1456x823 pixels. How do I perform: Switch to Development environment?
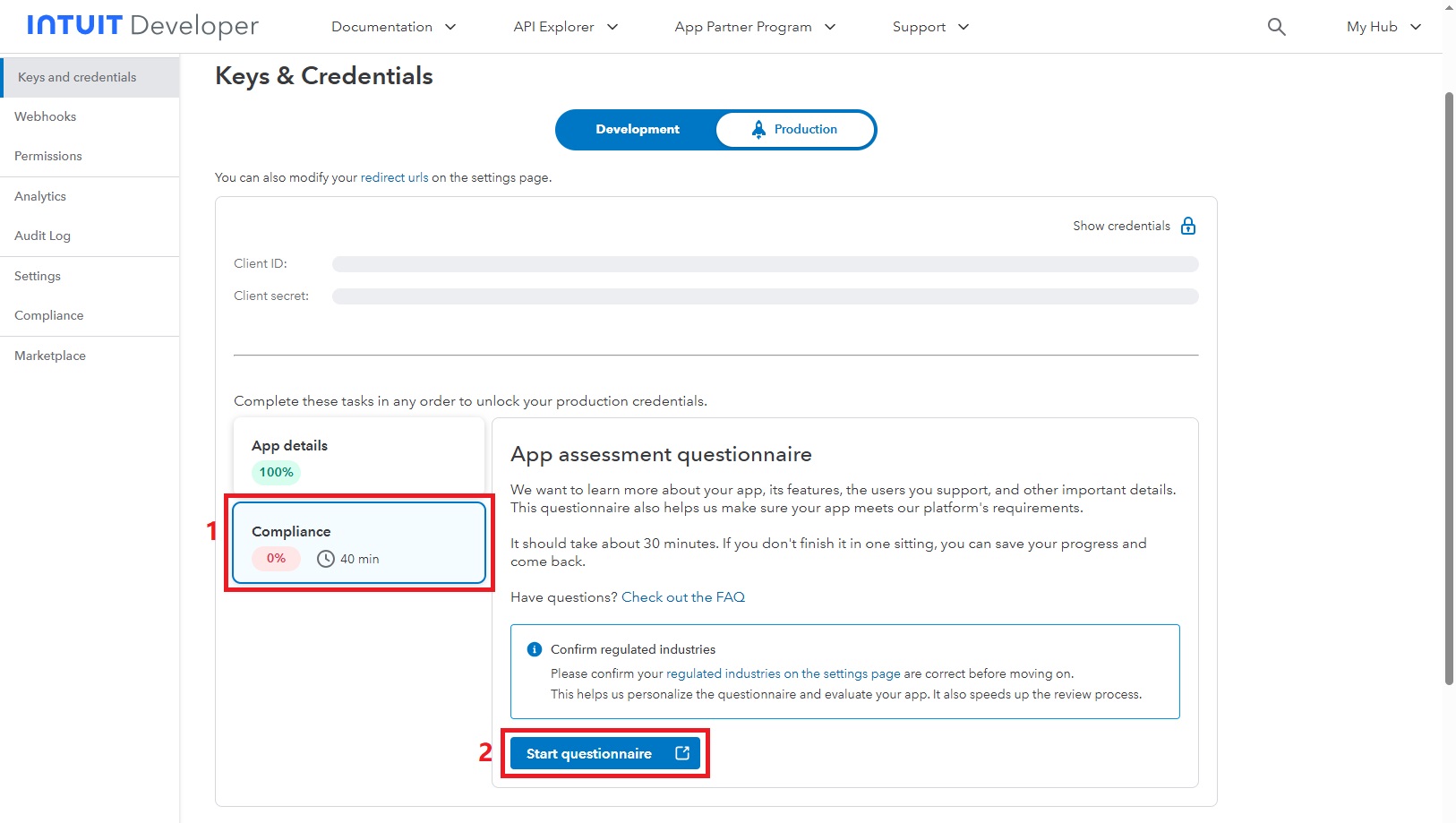point(638,130)
